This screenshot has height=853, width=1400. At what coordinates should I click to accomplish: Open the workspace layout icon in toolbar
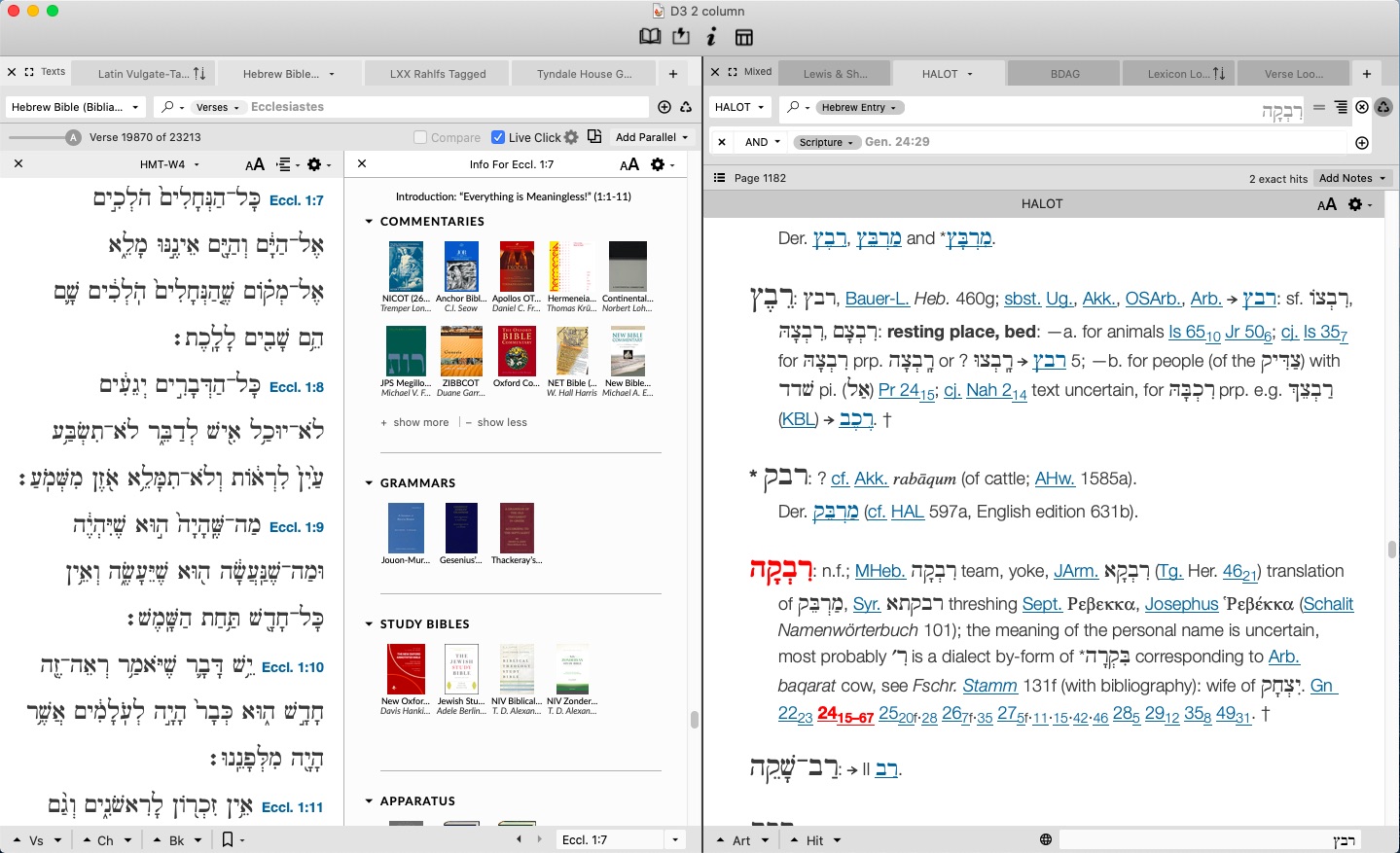(744, 37)
